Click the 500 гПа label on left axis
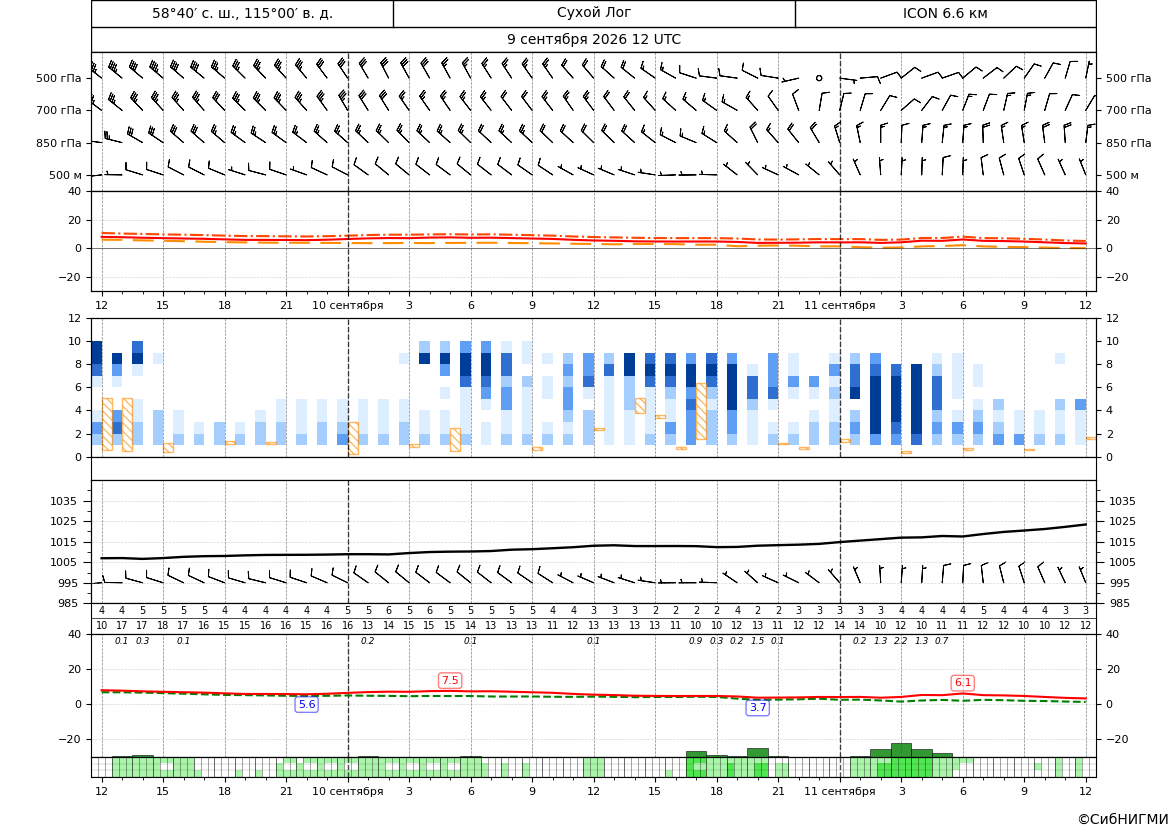 coord(59,78)
